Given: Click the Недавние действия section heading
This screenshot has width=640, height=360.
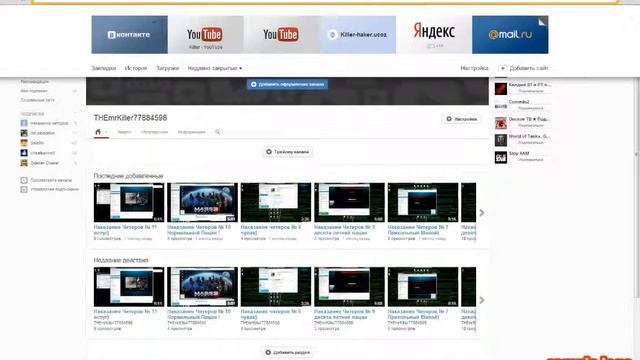Looking at the screenshot, I should (x=121, y=260).
